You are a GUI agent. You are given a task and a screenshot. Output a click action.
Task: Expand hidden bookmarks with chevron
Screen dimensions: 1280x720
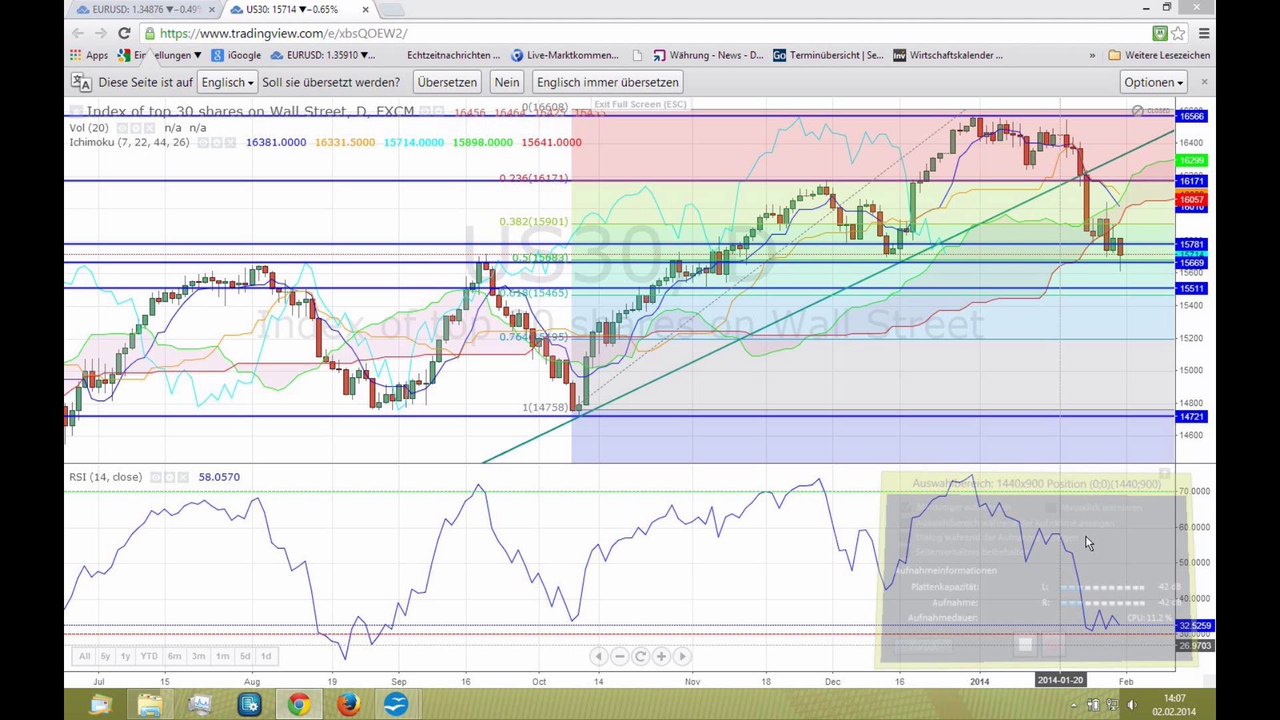click(1092, 55)
